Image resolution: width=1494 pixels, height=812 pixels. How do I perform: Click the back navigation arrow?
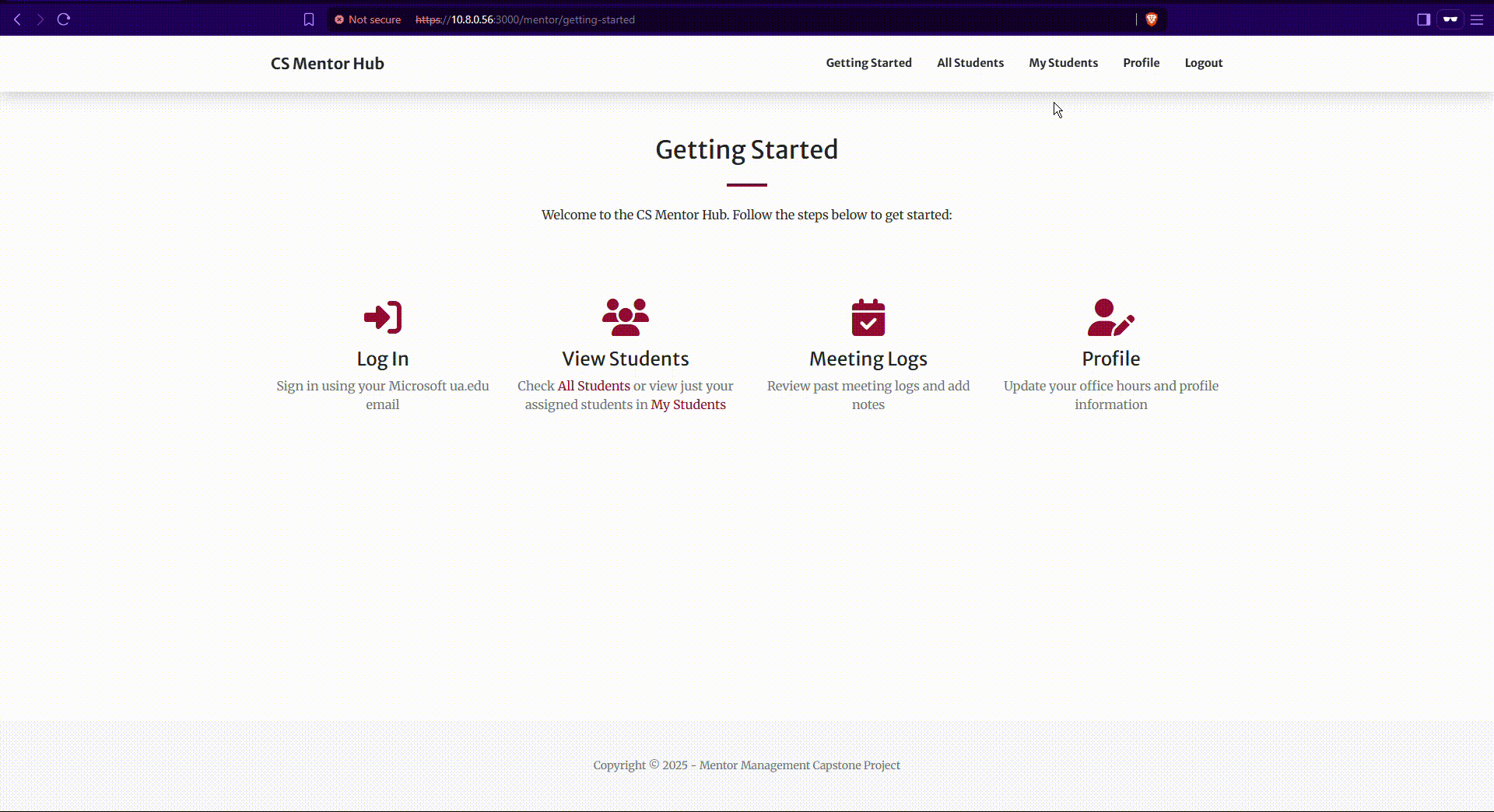16,19
